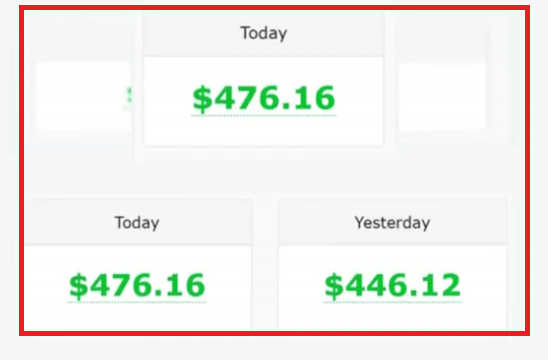Screen dimensions: 548x360
Task: Click the partial green dollar sign on blurred left card
Action: tap(129, 98)
